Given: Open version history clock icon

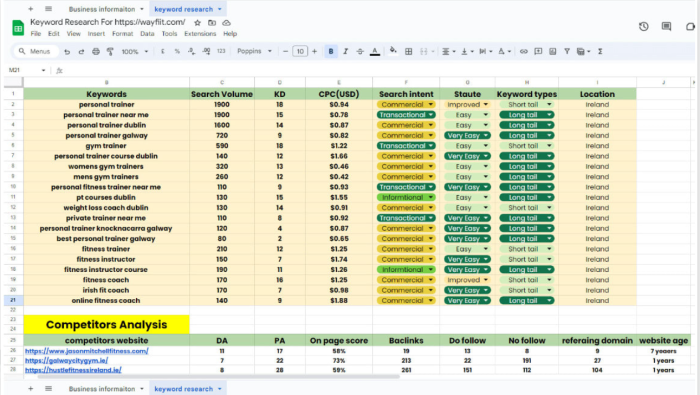Looking at the screenshot, I should (x=643, y=26).
